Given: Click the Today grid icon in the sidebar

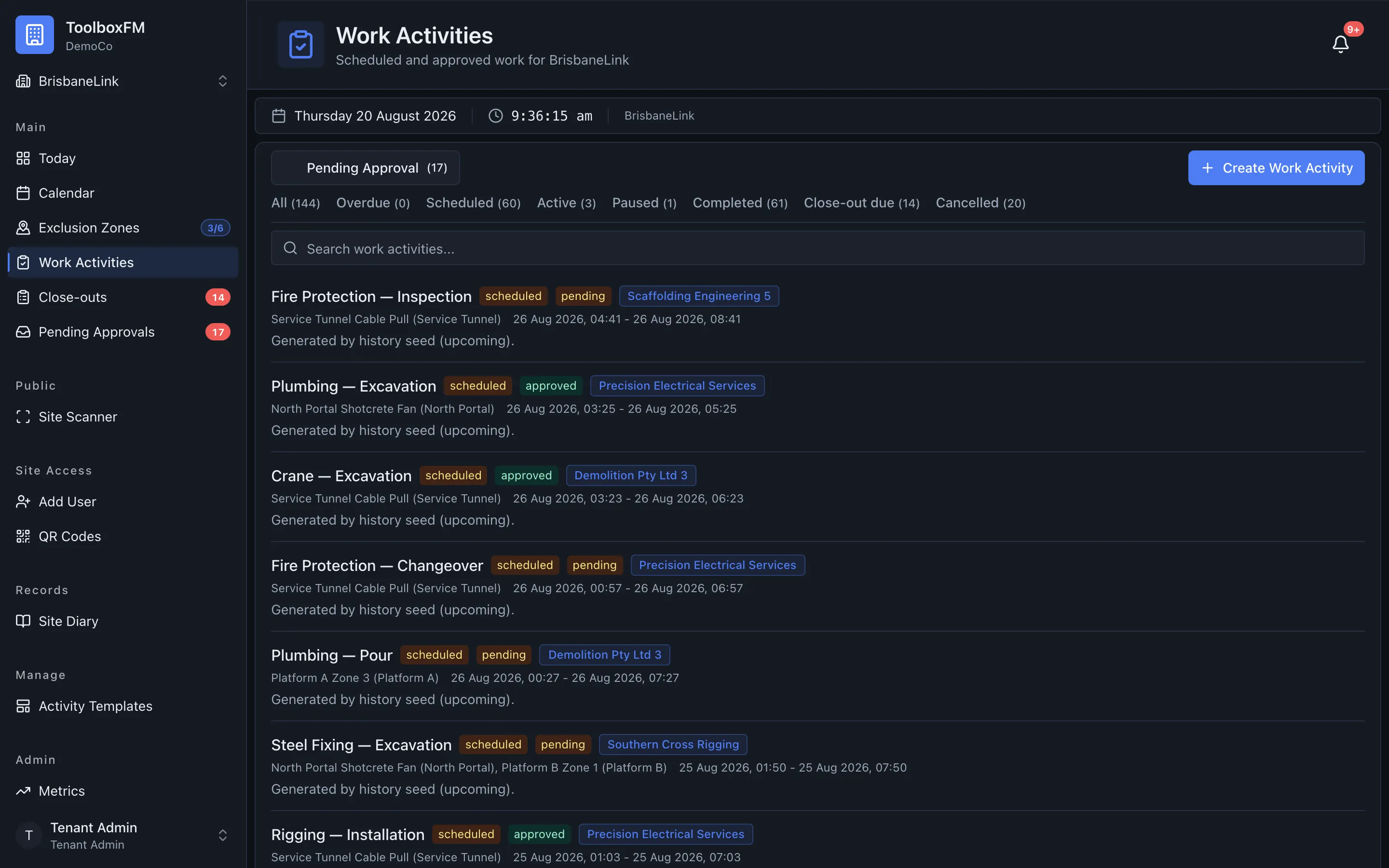Looking at the screenshot, I should pyautogui.click(x=23, y=158).
